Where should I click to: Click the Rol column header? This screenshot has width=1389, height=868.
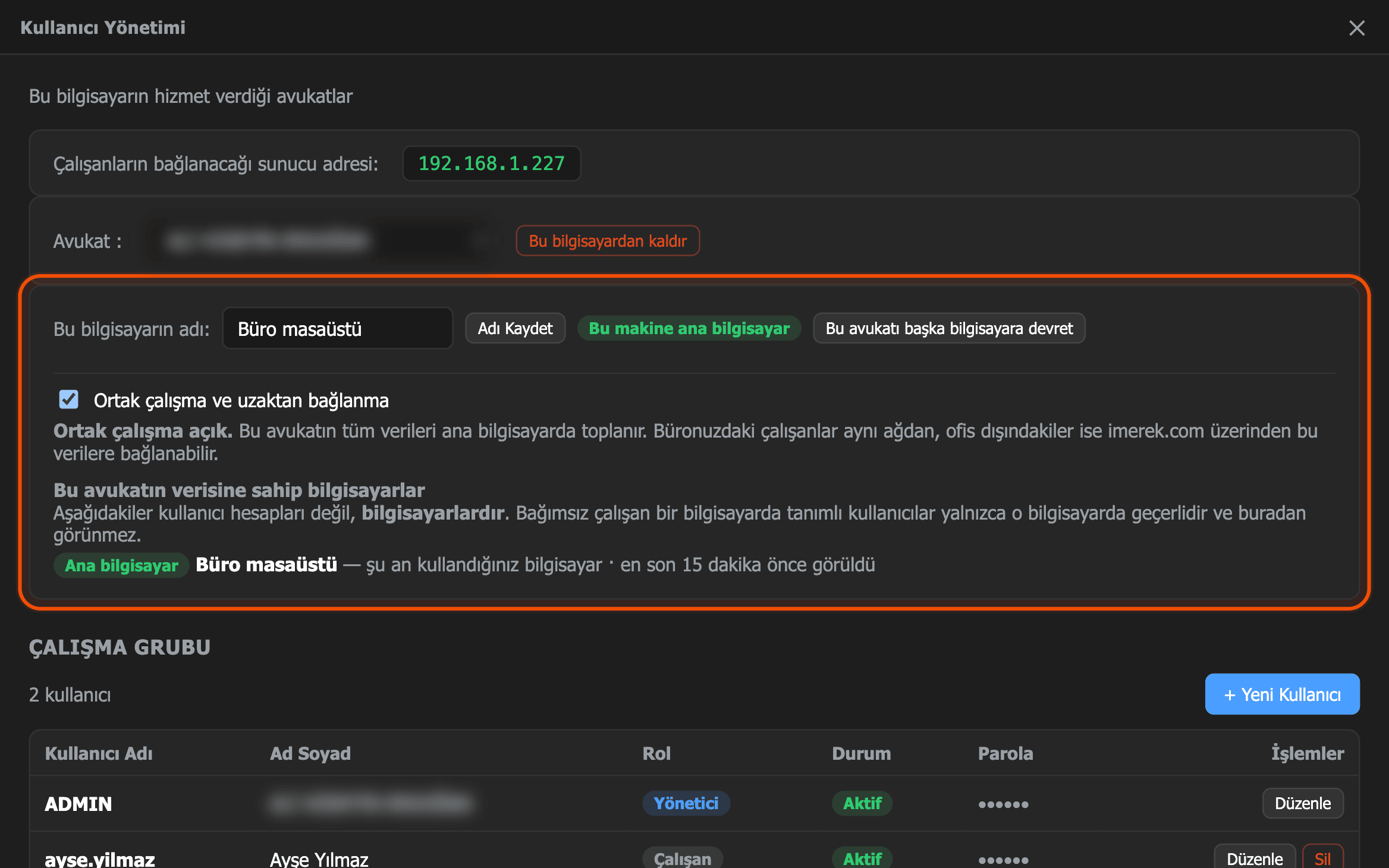click(656, 753)
